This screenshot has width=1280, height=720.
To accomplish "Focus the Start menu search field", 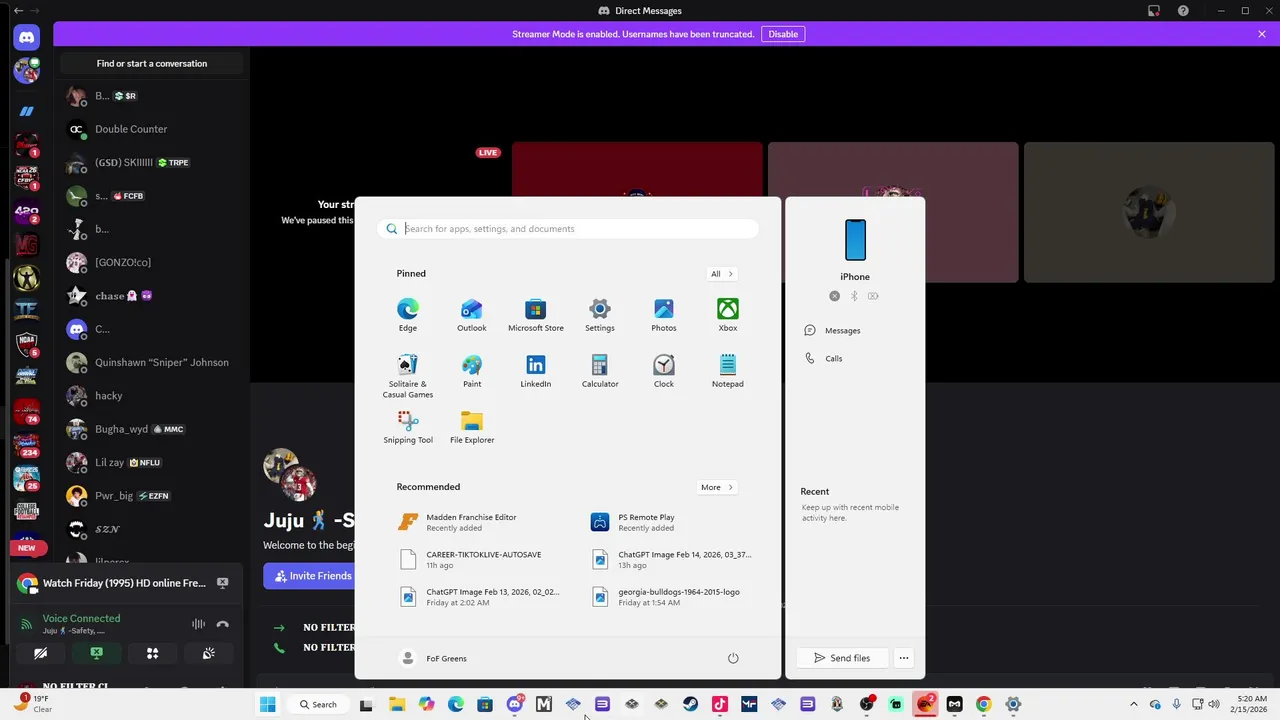I will 568,229.
